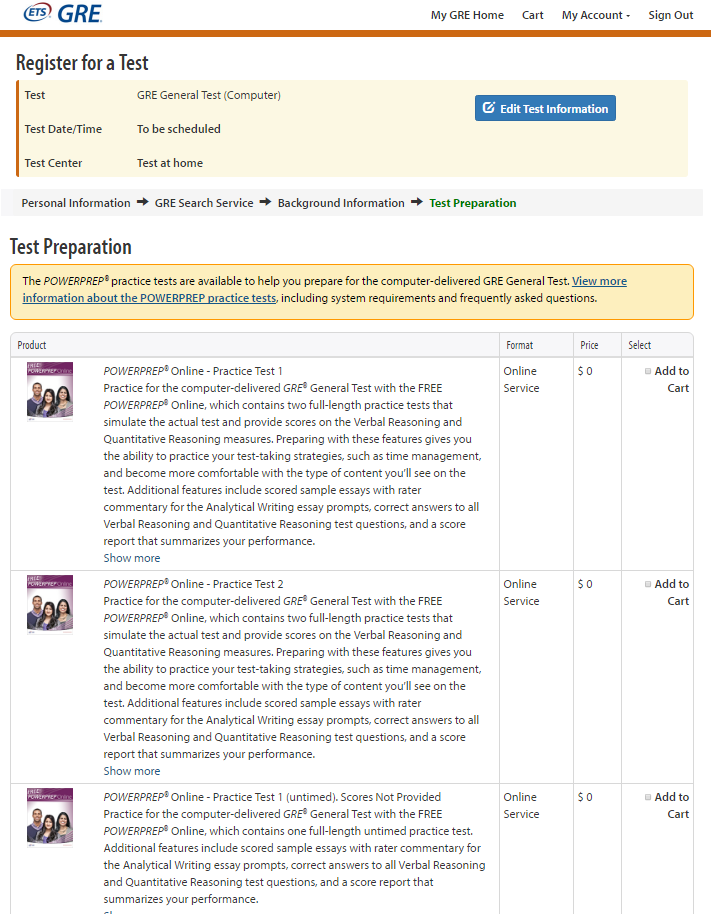
Task: Check Add to Cart for Practice Test 1
Action: (x=648, y=371)
